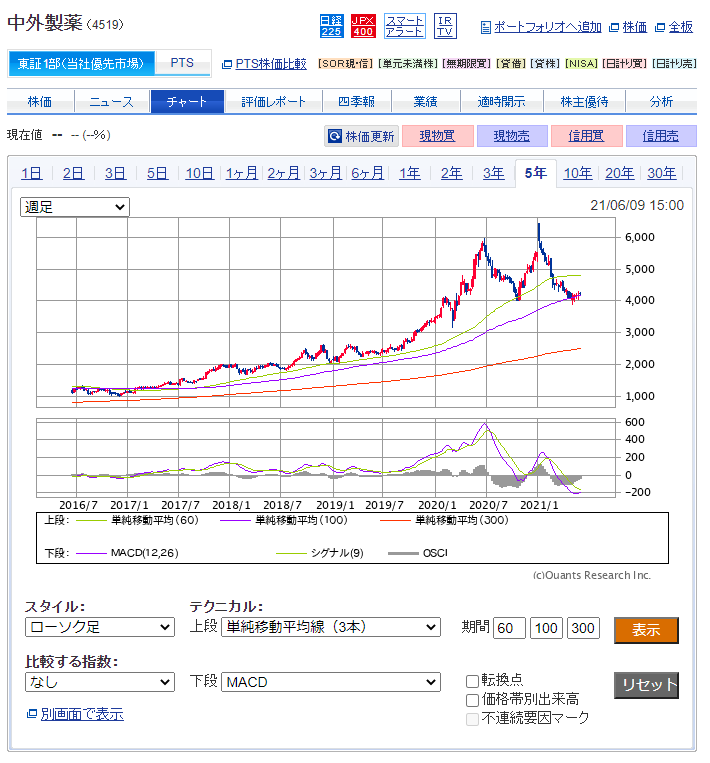
Task: Click the period field showing 300
Action: [583, 628]
